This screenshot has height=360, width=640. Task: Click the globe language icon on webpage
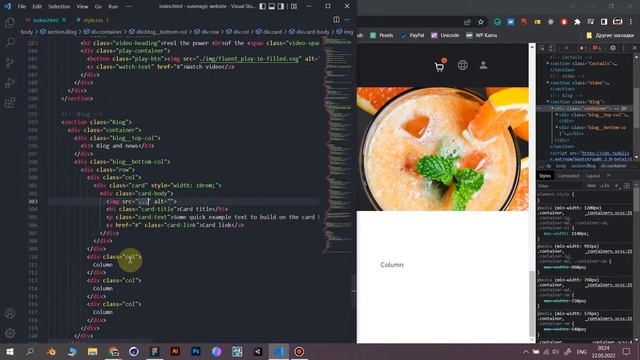click(x=462, y=65)
